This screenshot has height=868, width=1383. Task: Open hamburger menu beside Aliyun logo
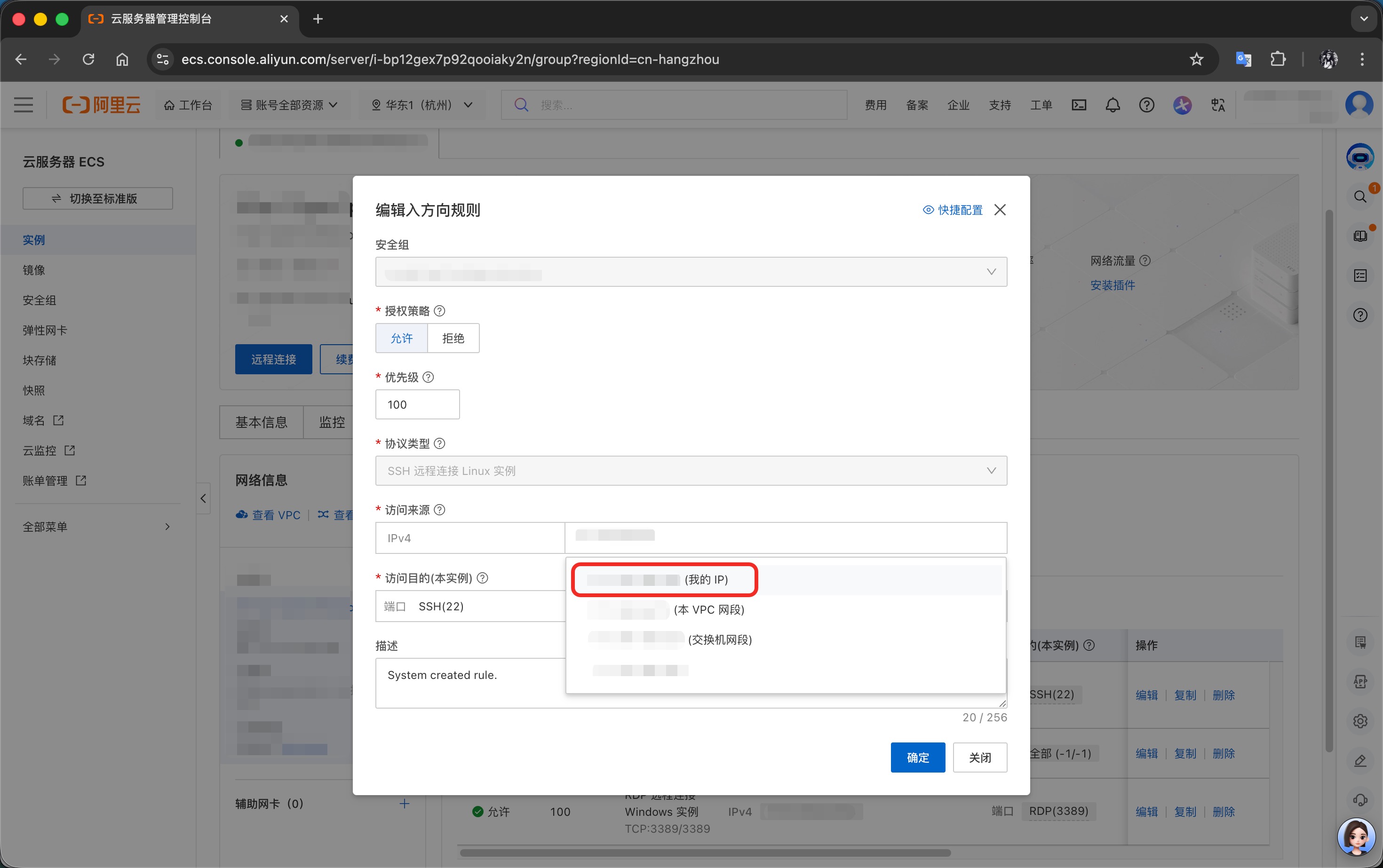(24, 105)
